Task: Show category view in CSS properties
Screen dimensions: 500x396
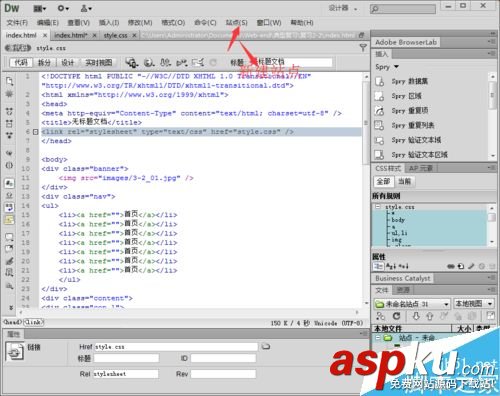Action: 378,266
